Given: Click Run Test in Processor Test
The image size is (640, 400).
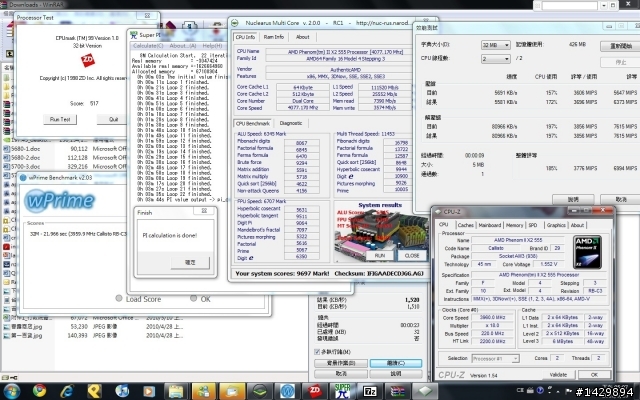Looking at the screenshot, I should click(x=60, y=119).
